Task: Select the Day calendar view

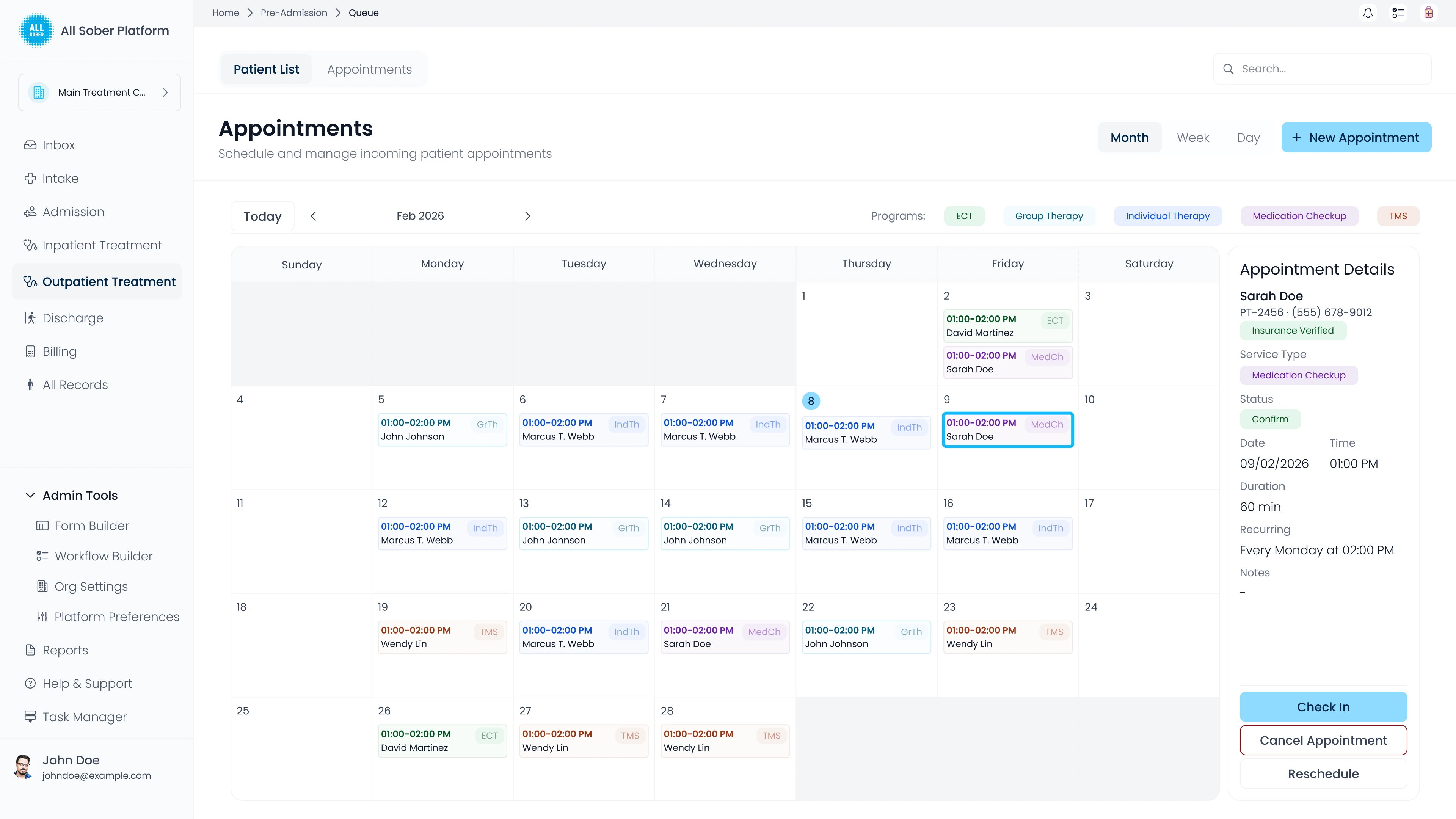Action: pos(1248,137)
